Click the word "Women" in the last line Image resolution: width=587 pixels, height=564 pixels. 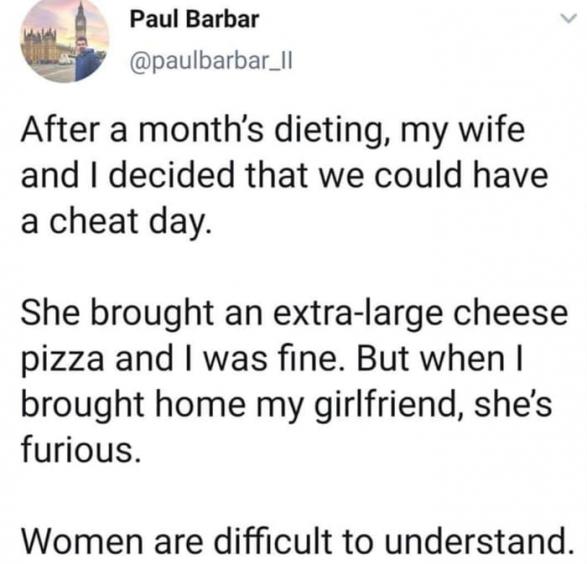tap(82, 541)
